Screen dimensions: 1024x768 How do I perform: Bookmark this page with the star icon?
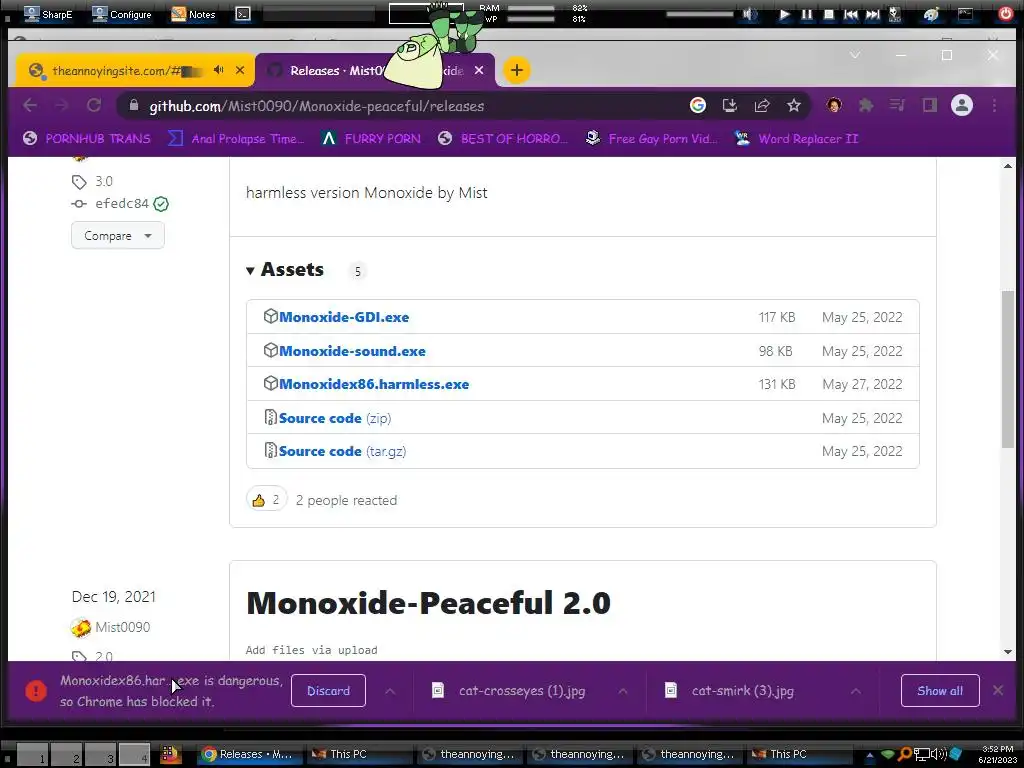(793, 105)
